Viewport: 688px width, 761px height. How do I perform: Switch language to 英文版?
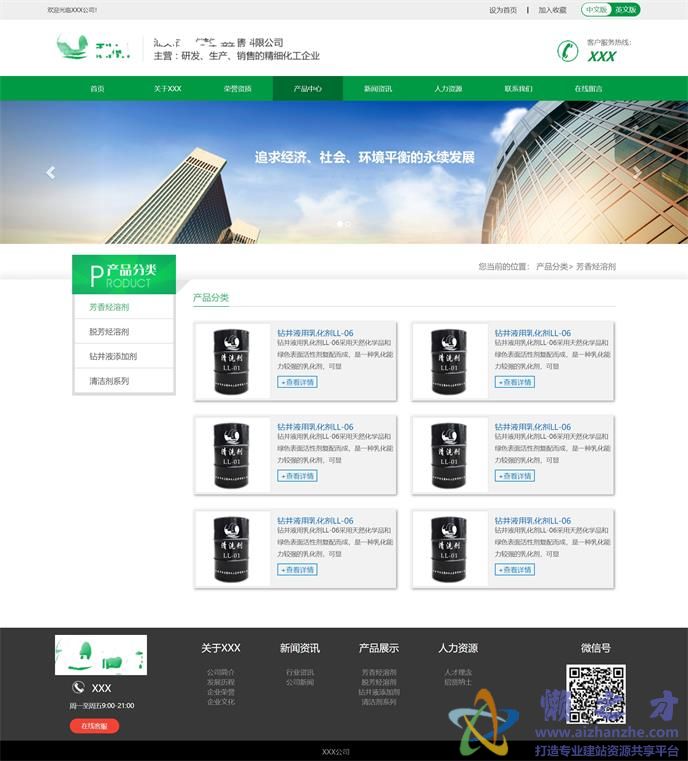click(625, 10)
